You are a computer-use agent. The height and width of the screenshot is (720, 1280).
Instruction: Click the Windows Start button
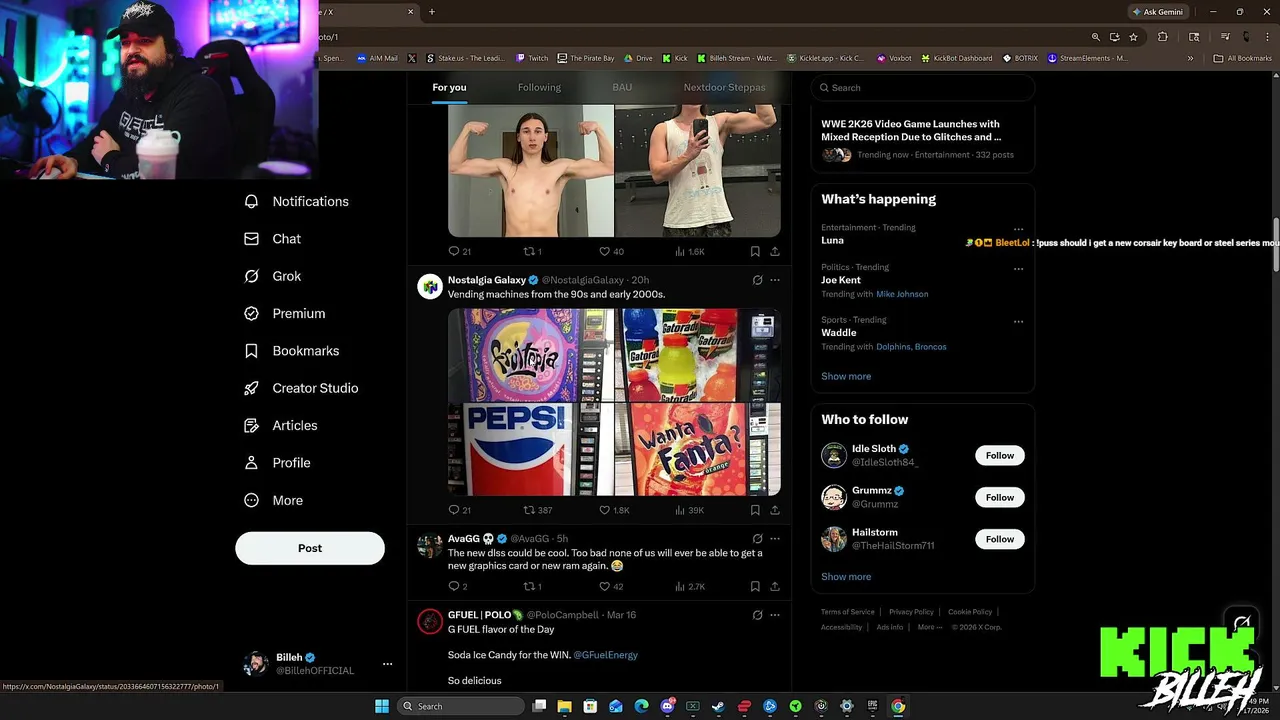pos(382,706)
